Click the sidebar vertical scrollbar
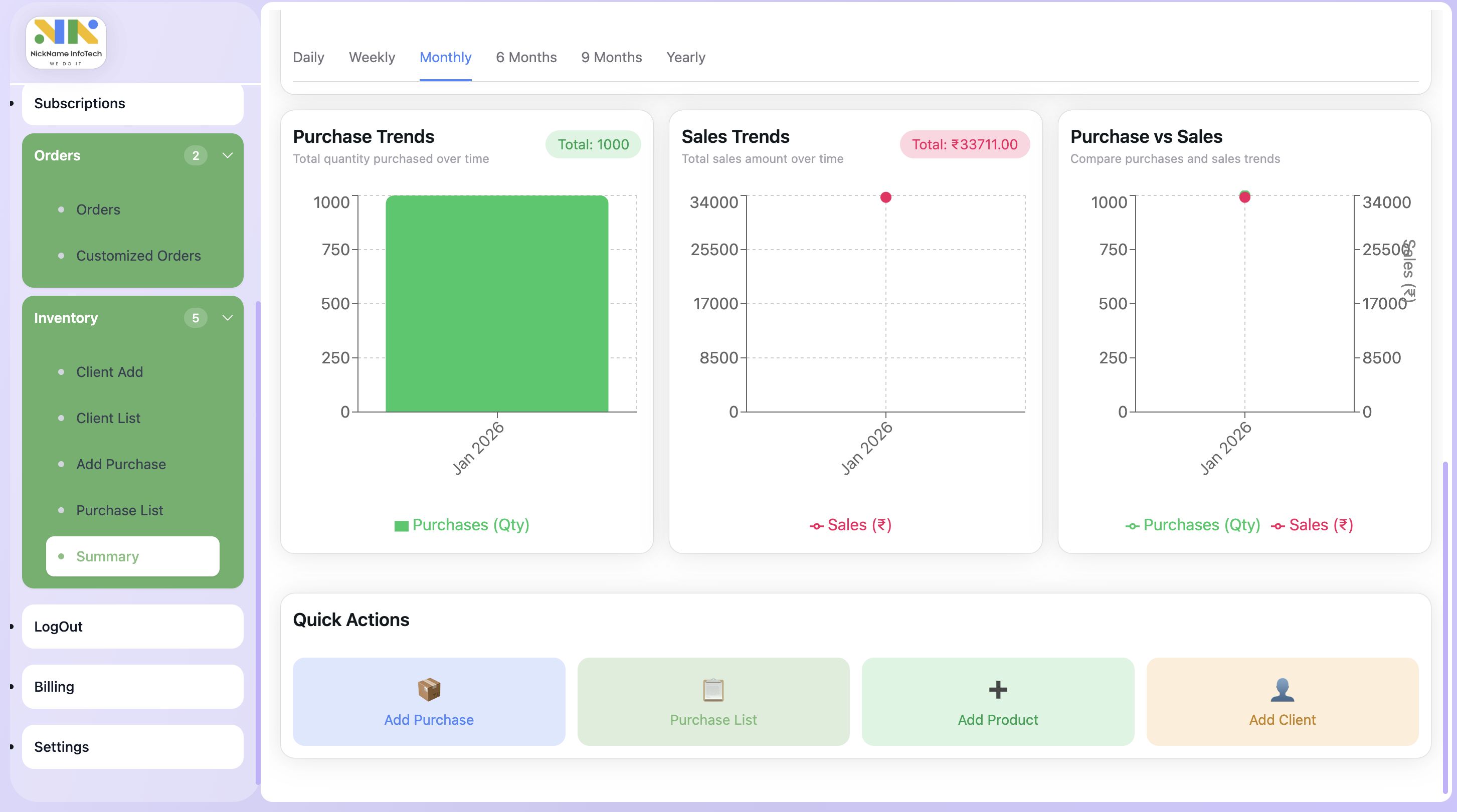 [258, 543]
